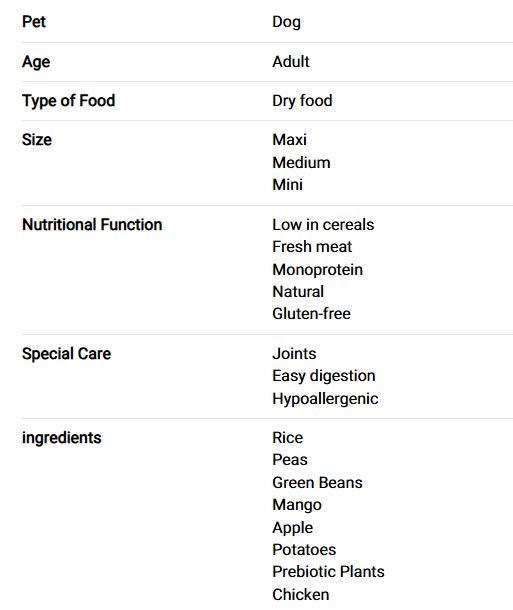Click the 'Dry food' type value

tap(302, 101)
